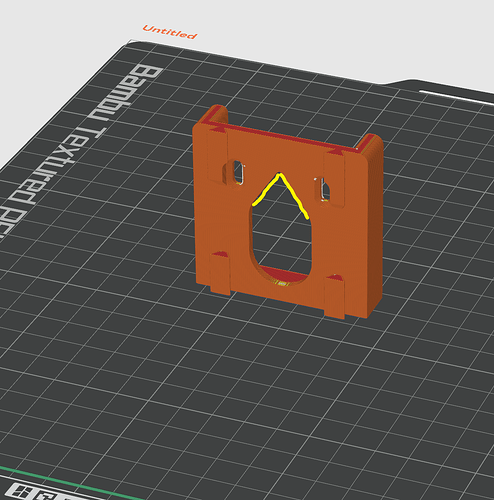This screenshot has height=500, width=494.
Task: Click the grid icon at bed corner
Action: [x=21, y=492]
